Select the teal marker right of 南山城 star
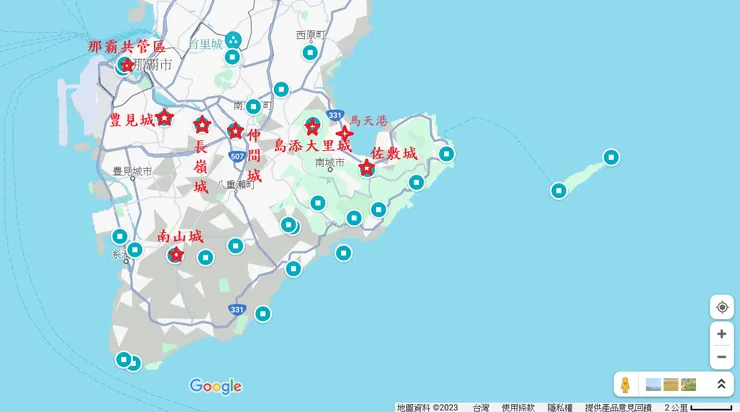The image size is (740, 412). pyautogui.click(x=205, y=258)
